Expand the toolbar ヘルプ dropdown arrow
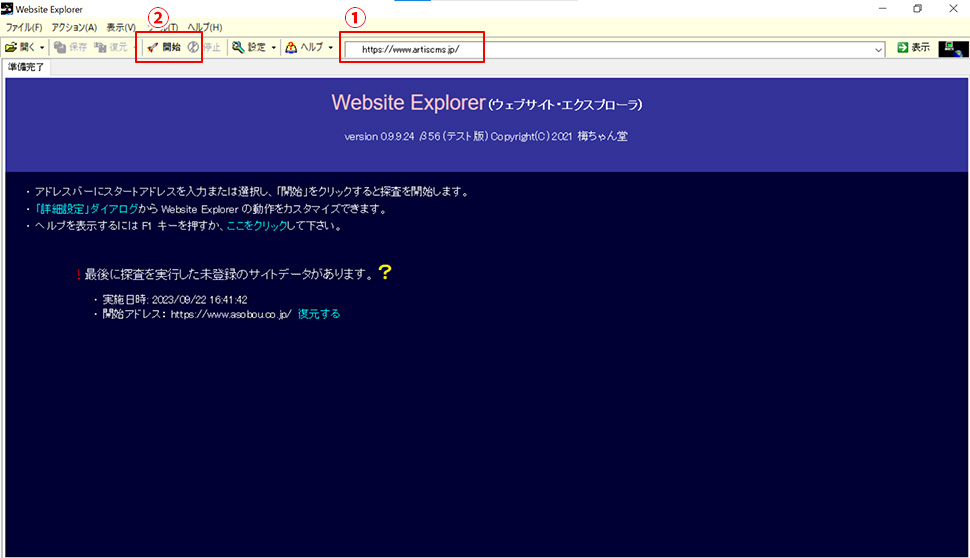 [x=330, y=48]
